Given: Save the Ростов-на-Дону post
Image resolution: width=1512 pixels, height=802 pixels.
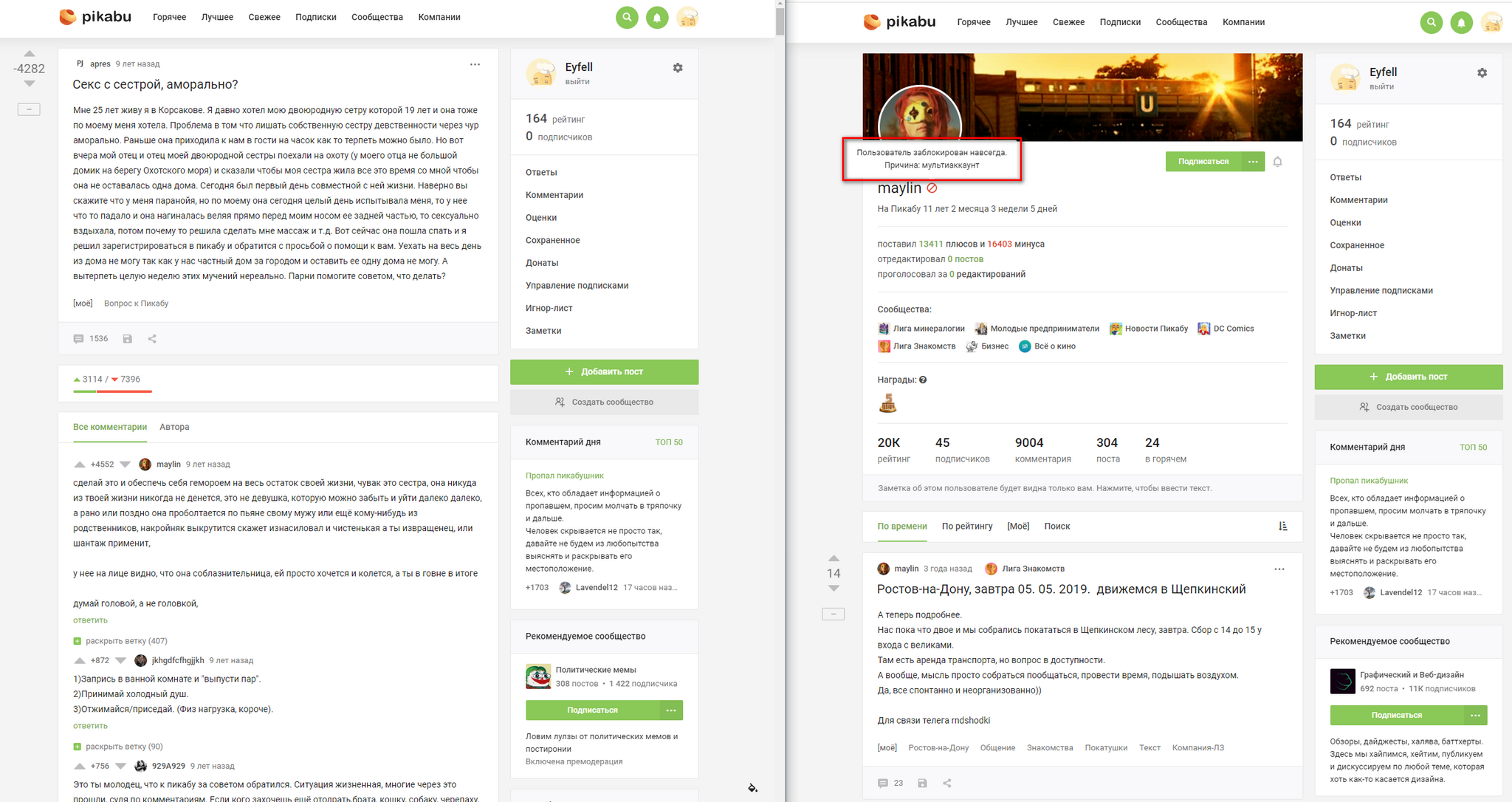Looking at the screenshot, I should pos(922,783).
